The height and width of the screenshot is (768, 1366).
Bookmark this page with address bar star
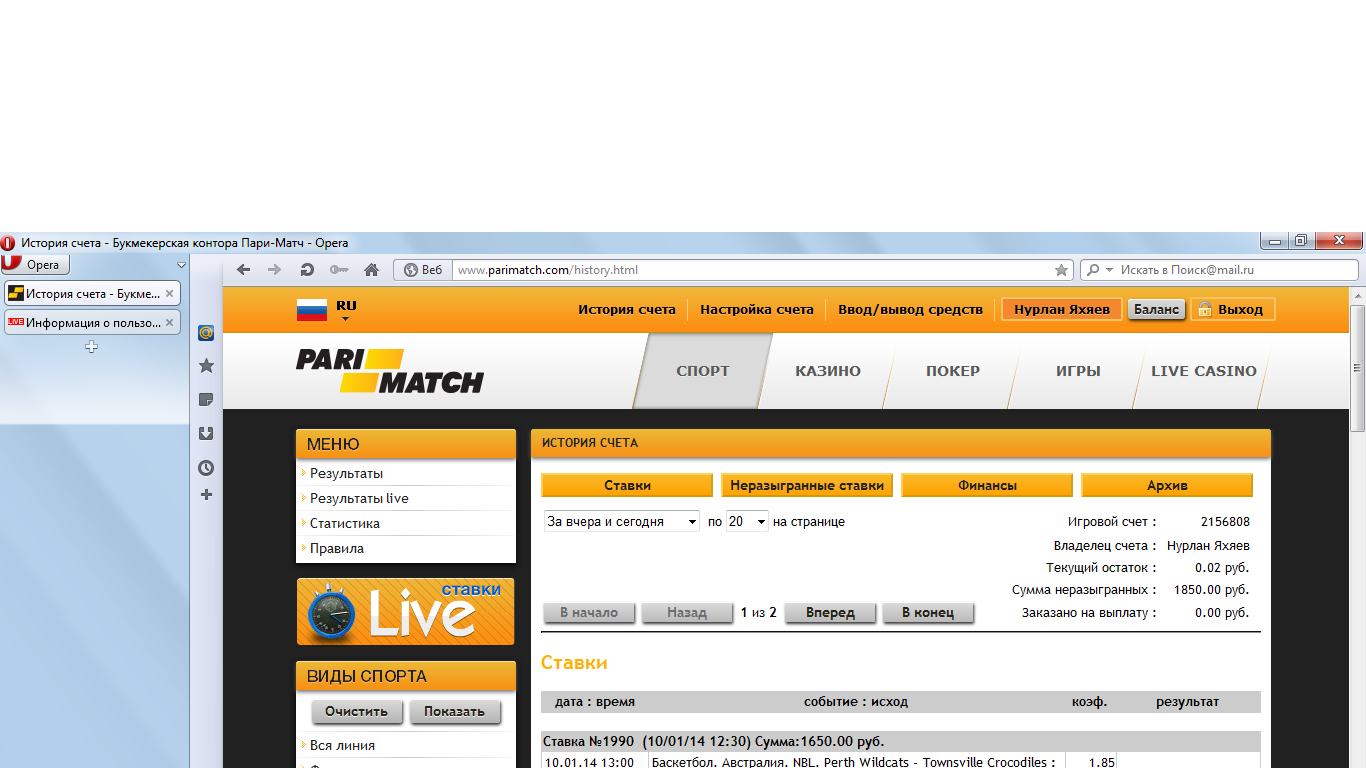(x=1061, y=270)
